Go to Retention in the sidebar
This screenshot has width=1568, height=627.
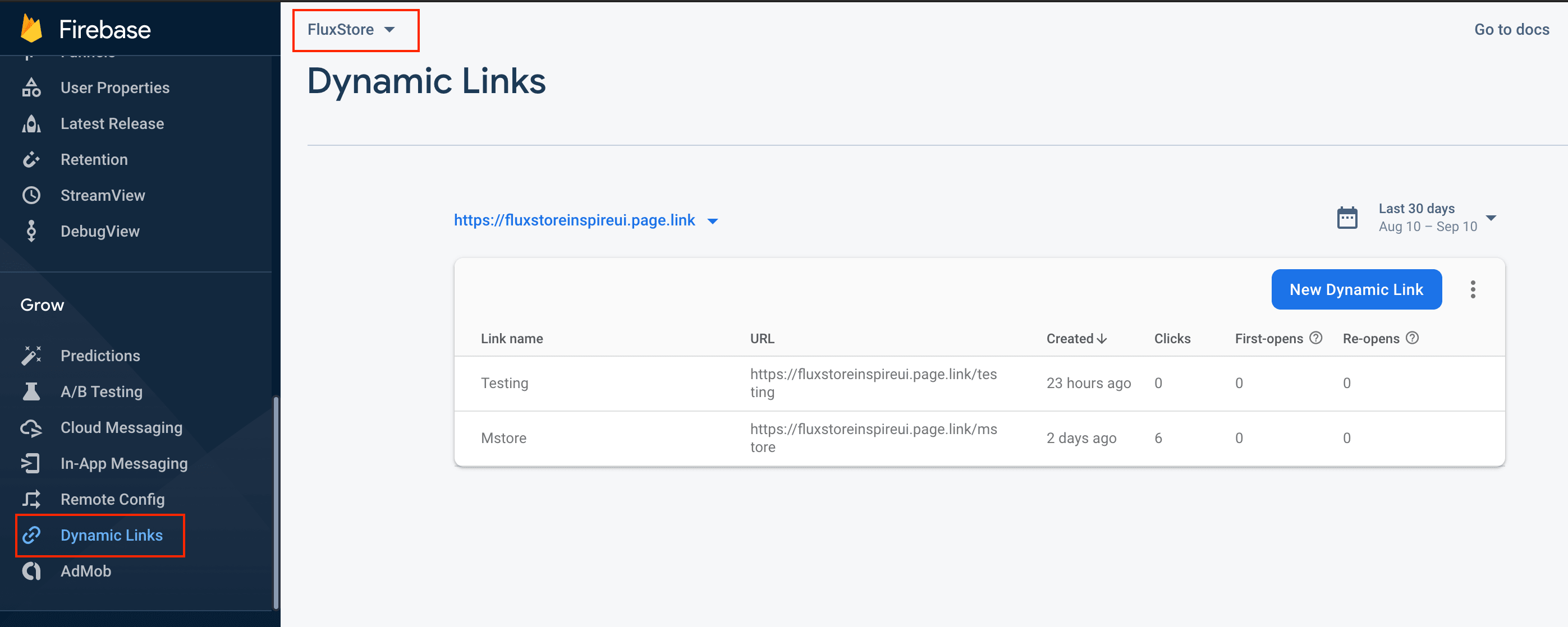coord(94,159)
